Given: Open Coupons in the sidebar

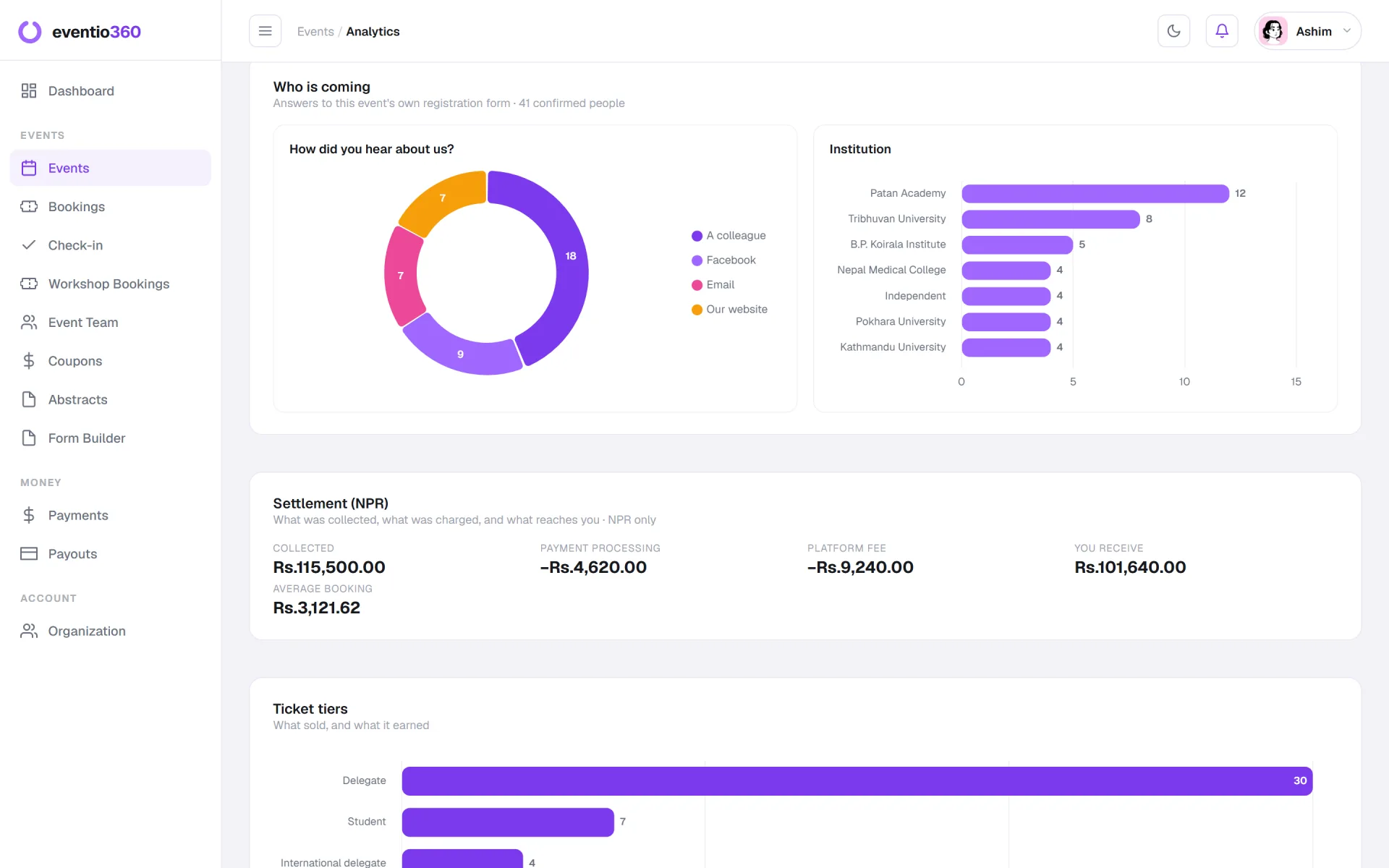Looking at the screenshot, I should click(110, 361).
